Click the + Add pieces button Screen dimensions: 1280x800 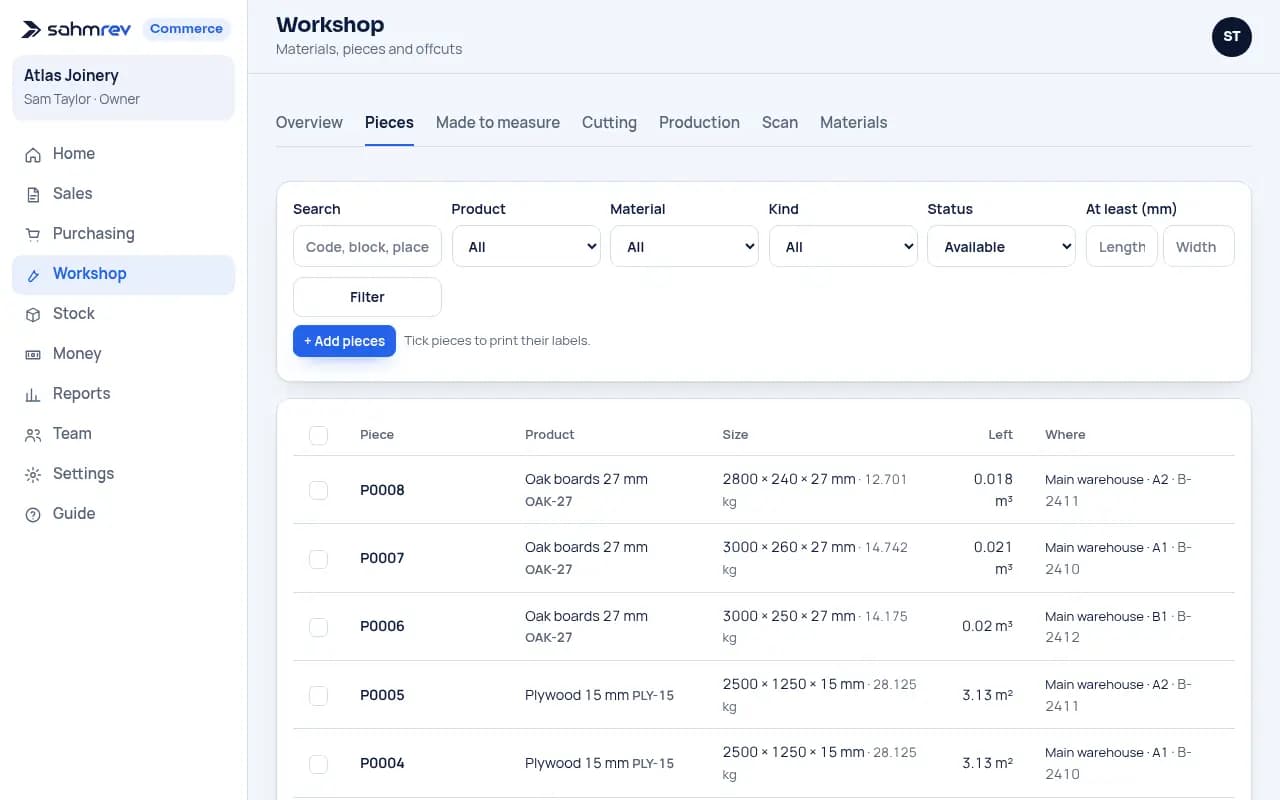tap(344, 341)
